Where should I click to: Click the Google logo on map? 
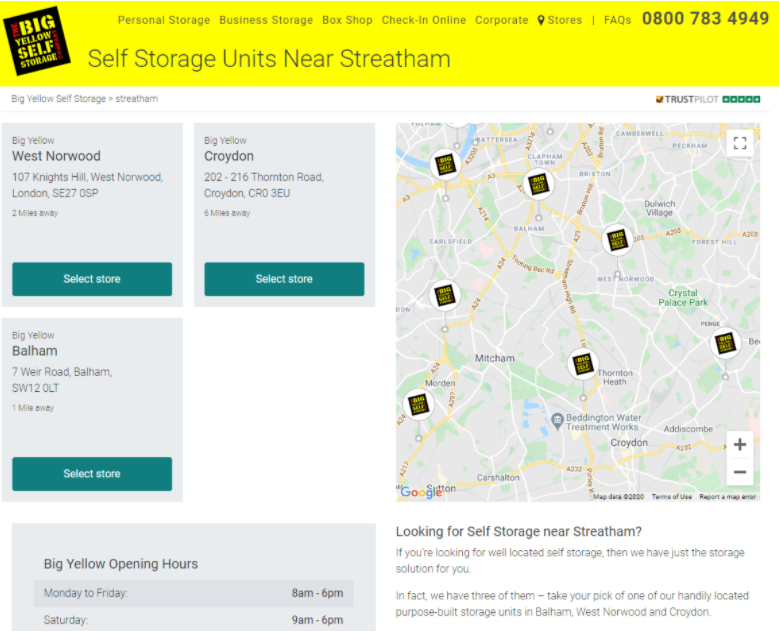421,492
